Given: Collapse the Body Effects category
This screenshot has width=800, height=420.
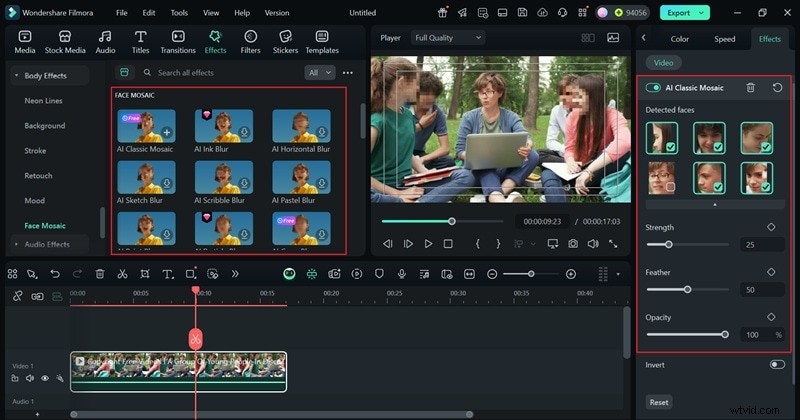Looking at the screenshot, I should click(x=16, y=76).
